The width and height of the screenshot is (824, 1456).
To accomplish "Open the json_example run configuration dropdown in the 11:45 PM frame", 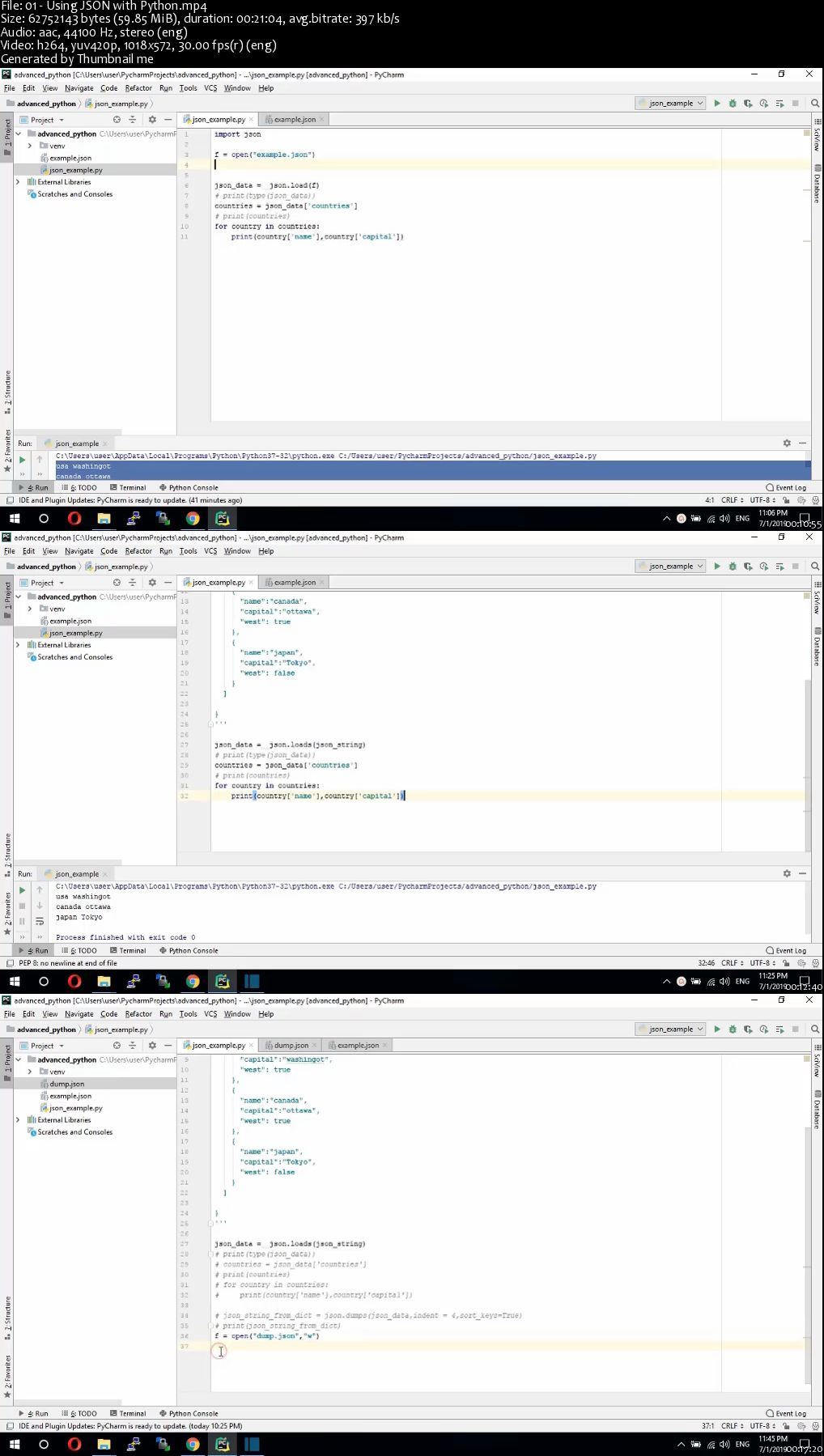I will pos(671,1029).
